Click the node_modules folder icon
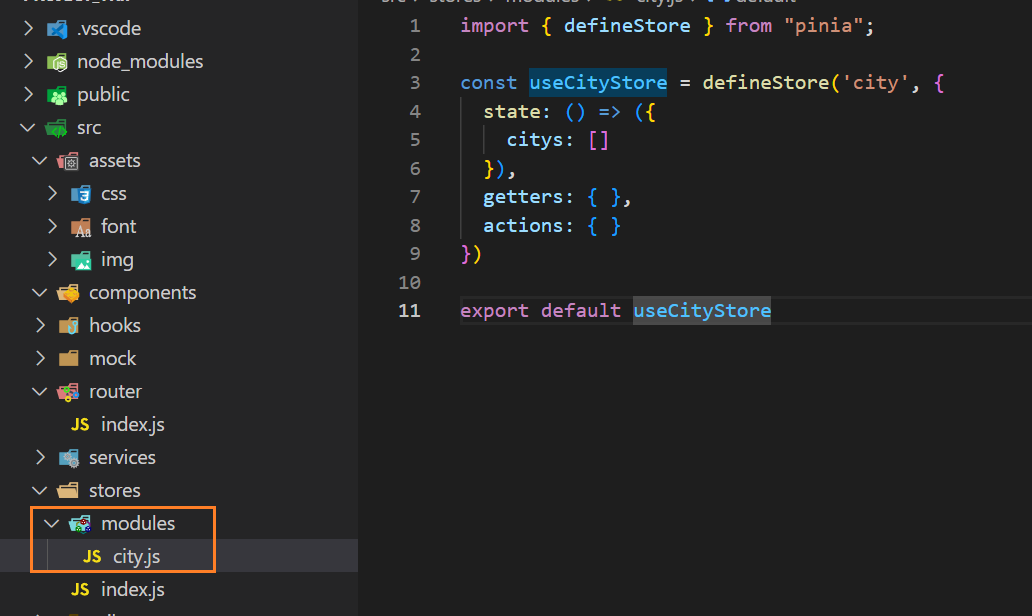1032x616 pixels. (x=57, y=62)
